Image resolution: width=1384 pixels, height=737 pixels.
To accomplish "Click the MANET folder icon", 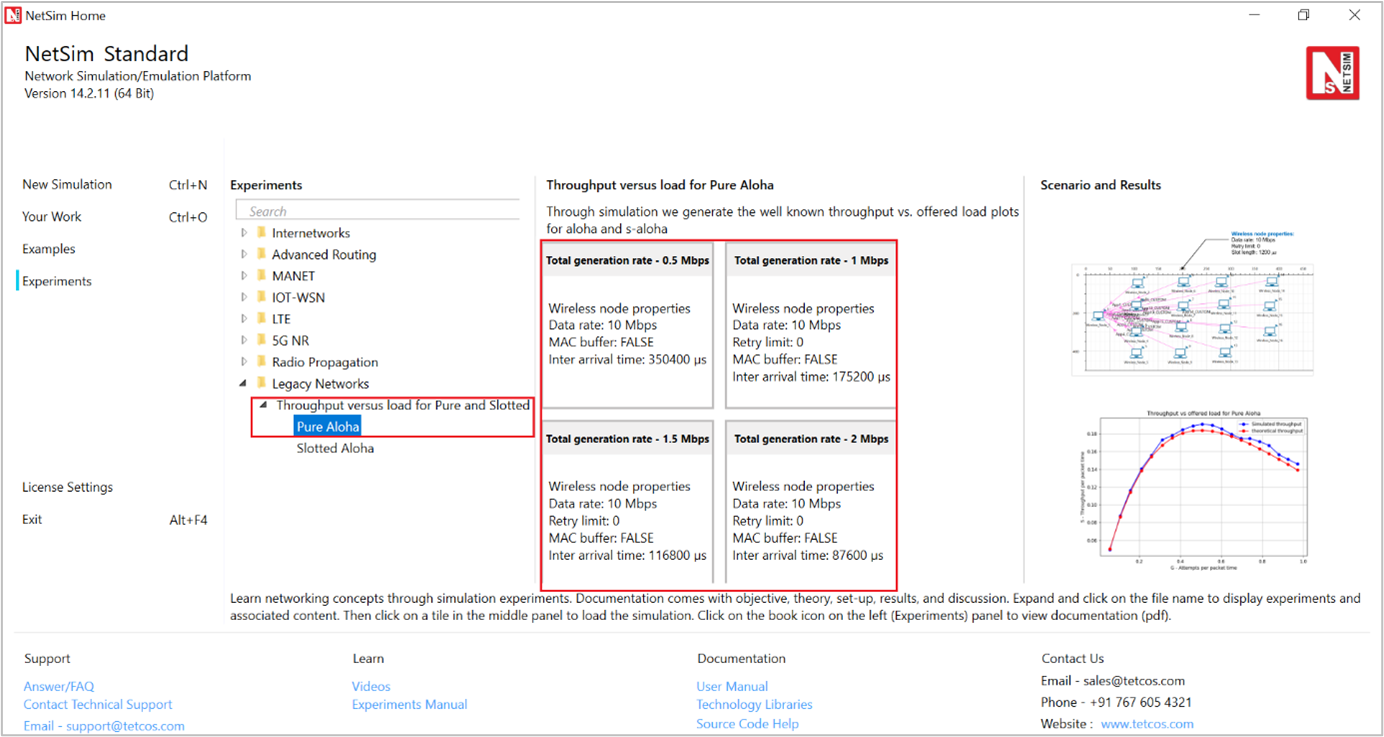I will pos(261,276).
